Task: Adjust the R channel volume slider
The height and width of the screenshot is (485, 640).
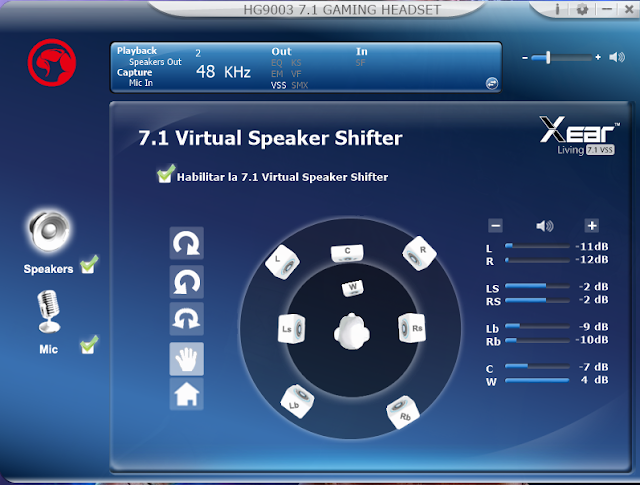Action: (x=537, y=260)
